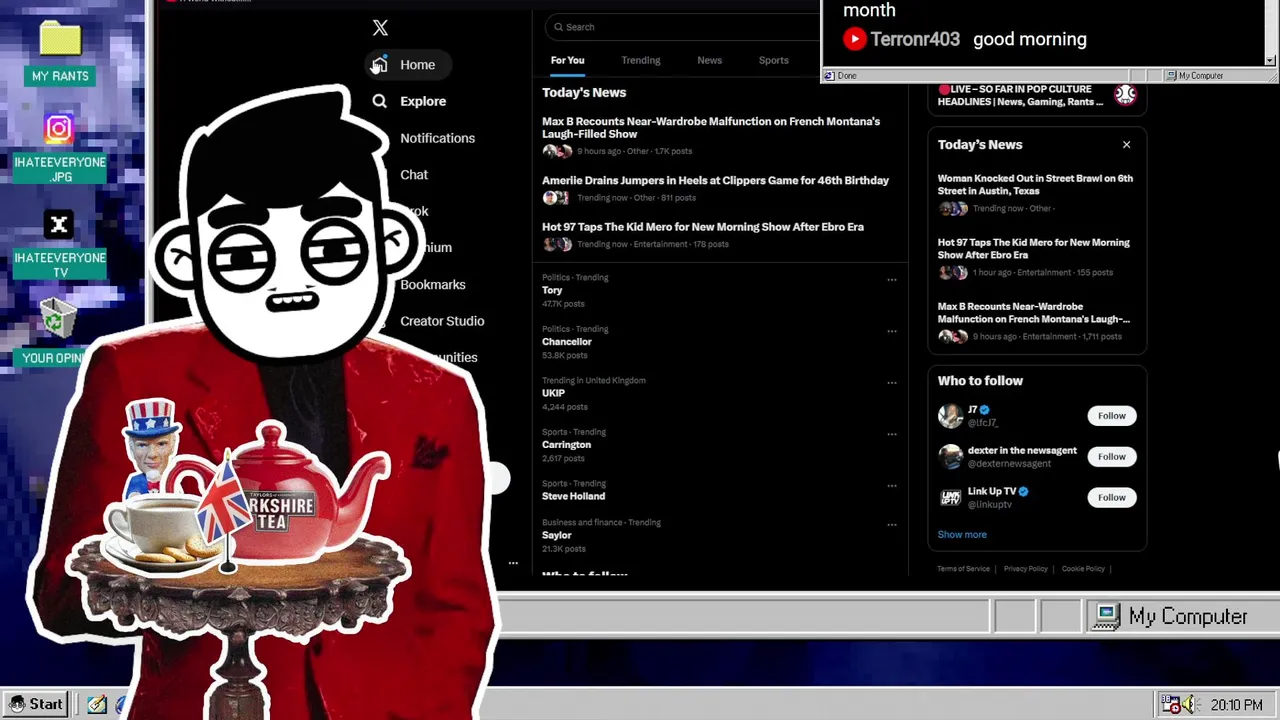
Task: Open Bookmarks in the sidebar
Action: point(433,285)
